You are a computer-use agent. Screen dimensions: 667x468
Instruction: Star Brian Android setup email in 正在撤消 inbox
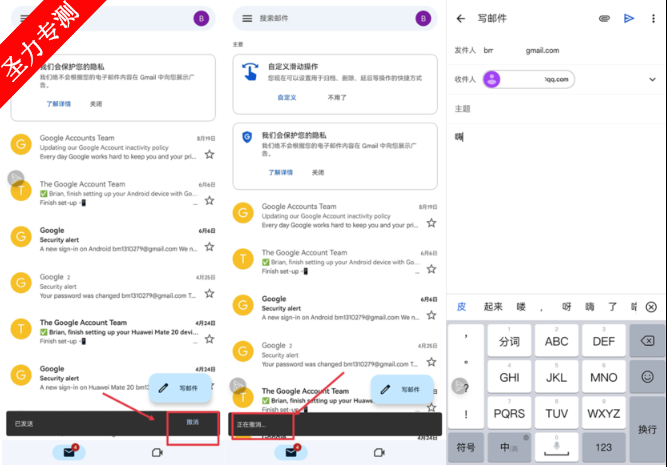[x=431, y=269]
